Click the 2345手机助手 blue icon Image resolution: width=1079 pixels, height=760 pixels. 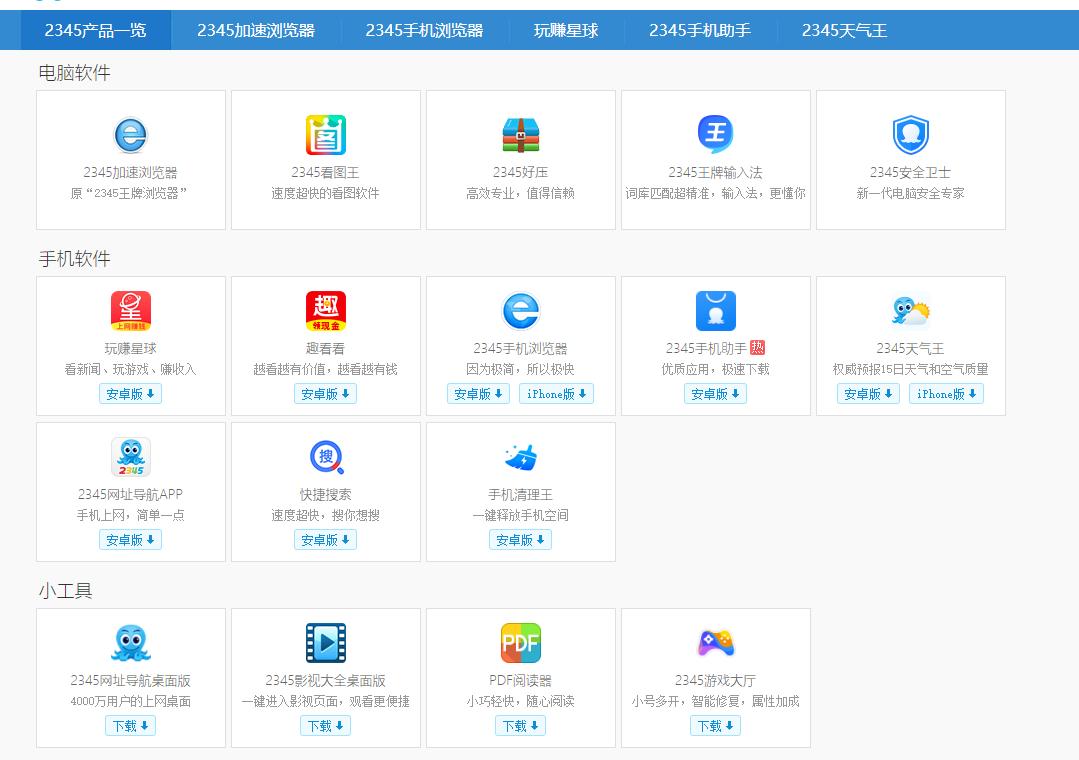pyautogui.click(x=716, y=311)
